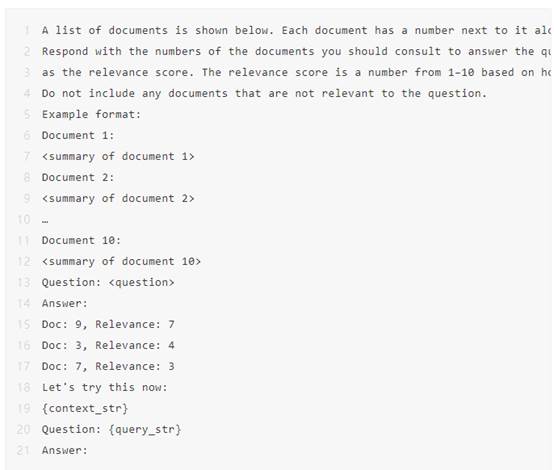Screen dimensions: 554x470
Task: Click the 'Document 1:' text
Action: click(78, 135)
